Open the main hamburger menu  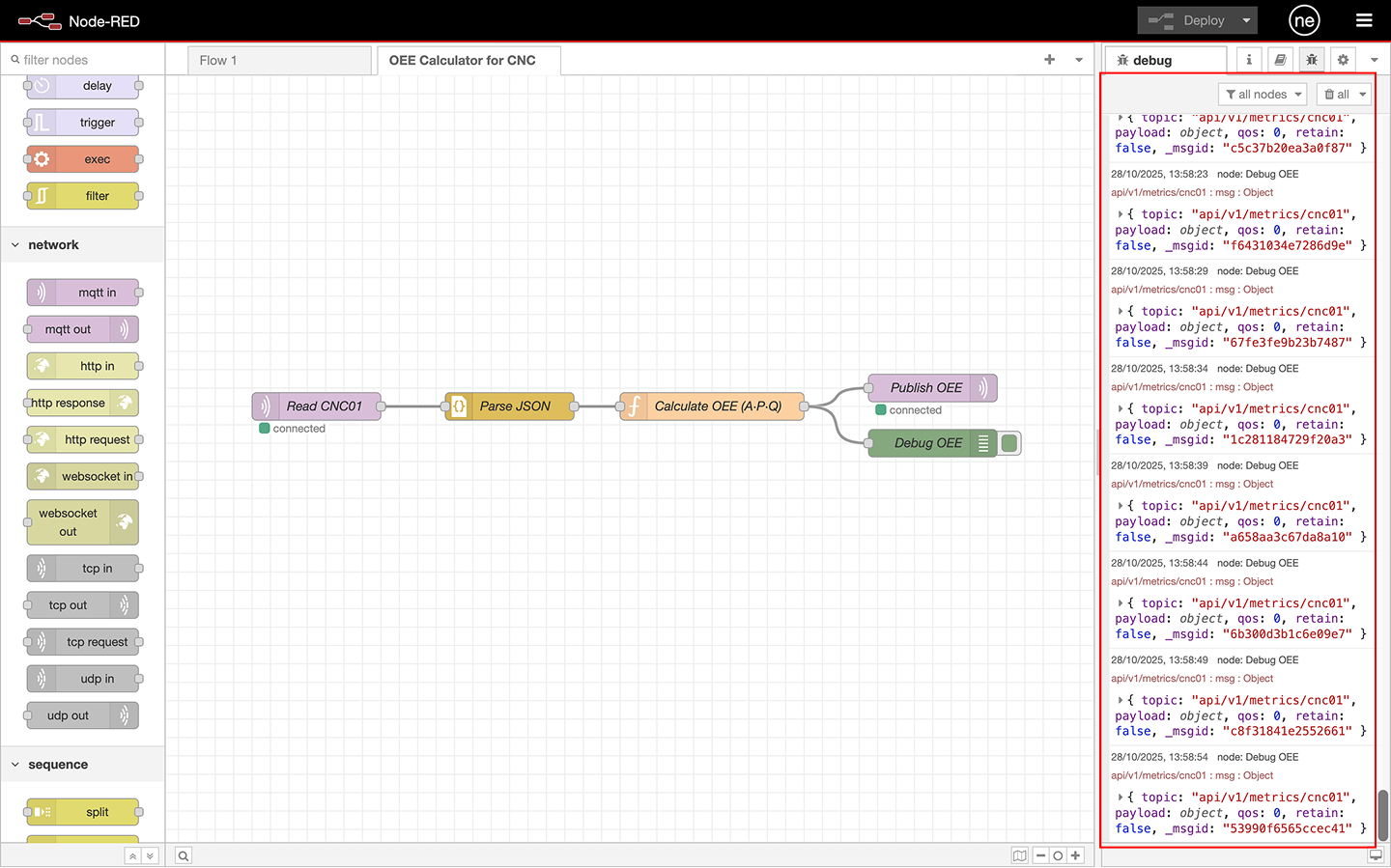(1363, 20)
